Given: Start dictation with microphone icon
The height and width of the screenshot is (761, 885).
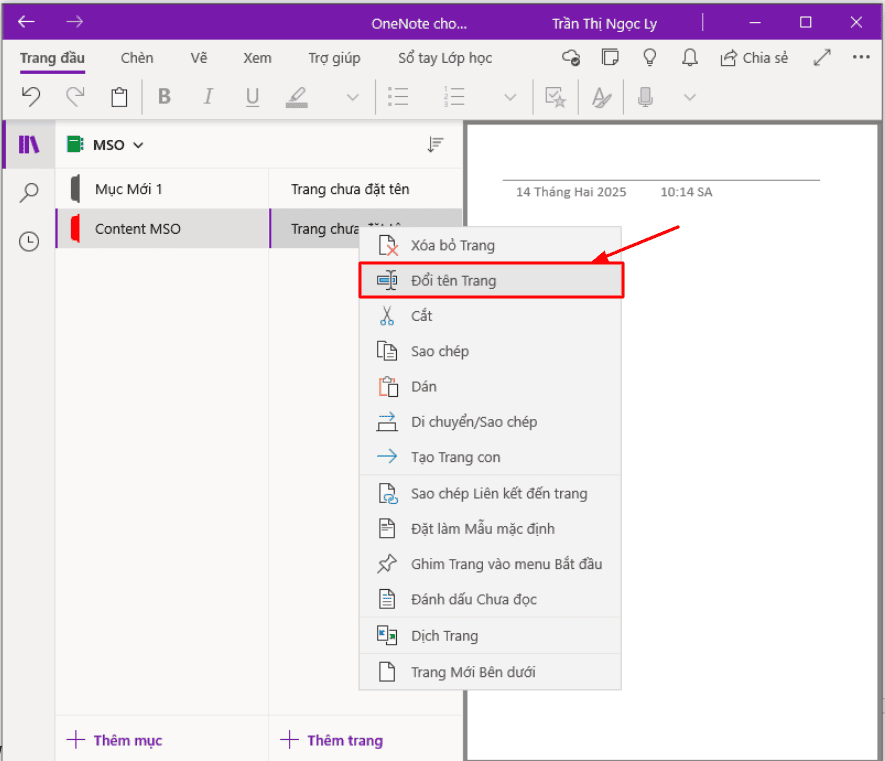Looking at the screenshot, I should point(645,97).
